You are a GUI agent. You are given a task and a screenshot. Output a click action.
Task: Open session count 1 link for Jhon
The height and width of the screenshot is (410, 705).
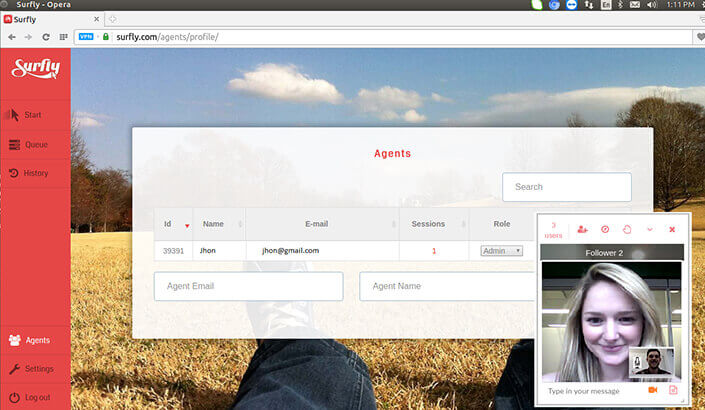(434, 251)
